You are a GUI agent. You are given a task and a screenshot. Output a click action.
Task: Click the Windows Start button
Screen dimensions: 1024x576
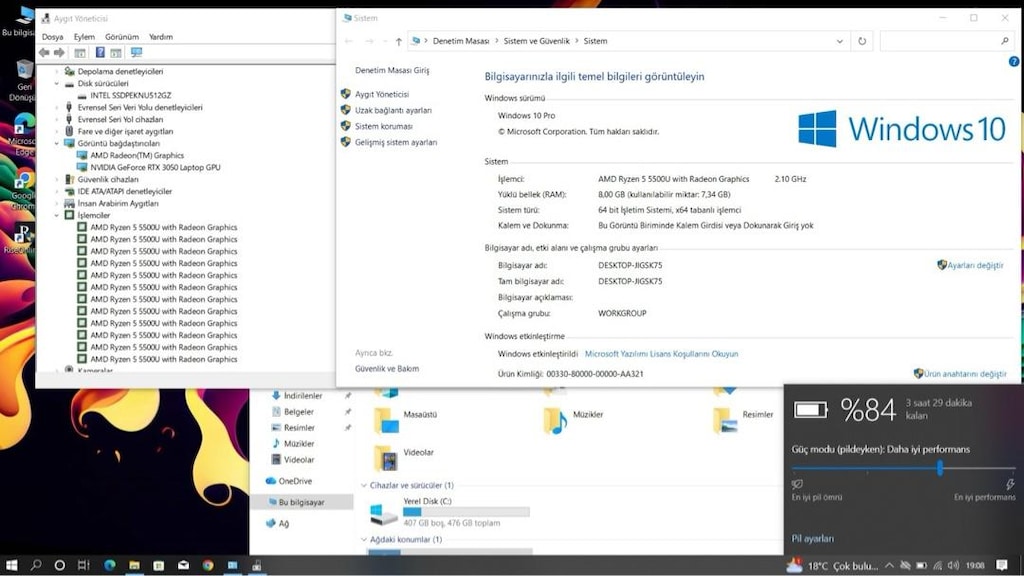coord(11,566)
